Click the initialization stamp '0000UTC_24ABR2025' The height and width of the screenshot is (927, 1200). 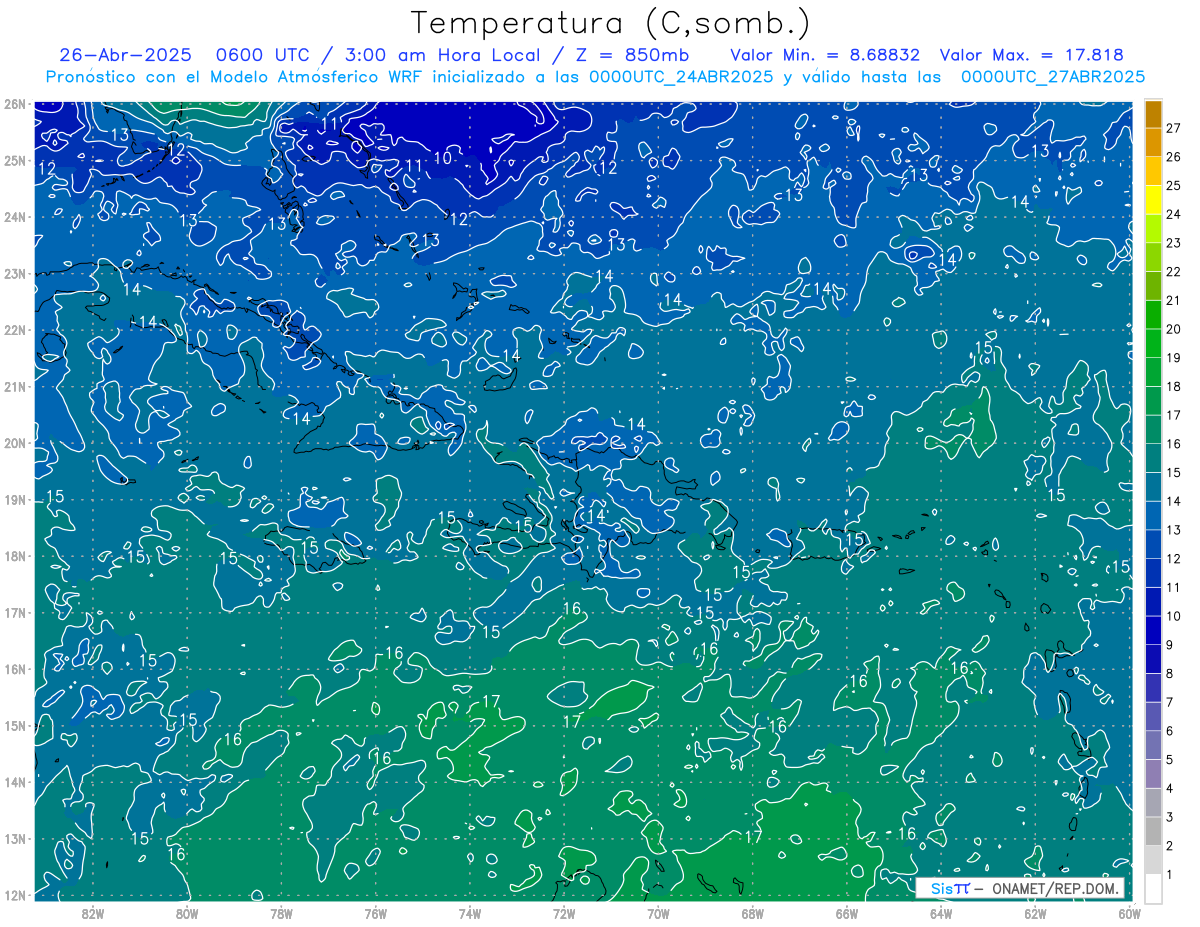click(x=681, y=77)
